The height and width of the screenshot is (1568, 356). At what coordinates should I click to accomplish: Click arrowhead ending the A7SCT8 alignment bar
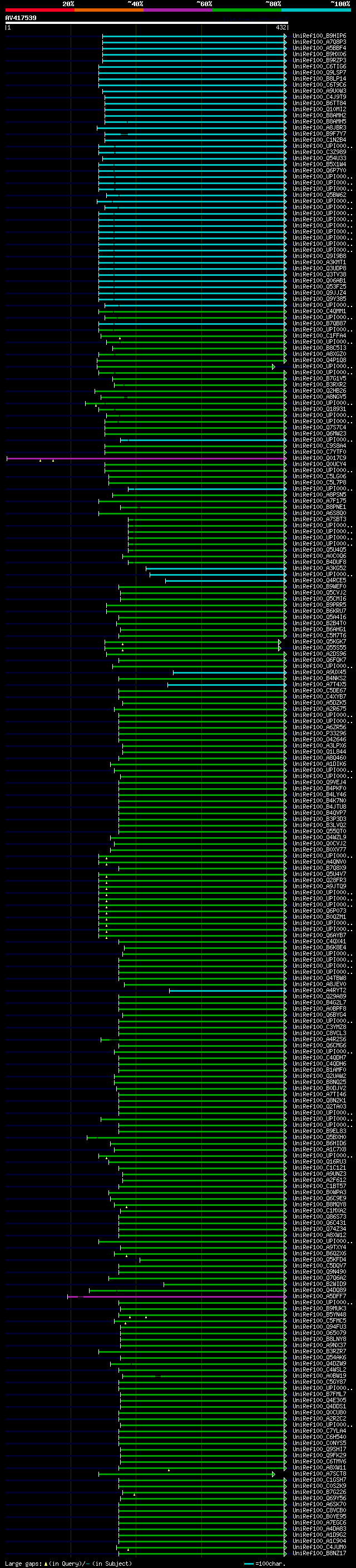[x=274, y=1473]
